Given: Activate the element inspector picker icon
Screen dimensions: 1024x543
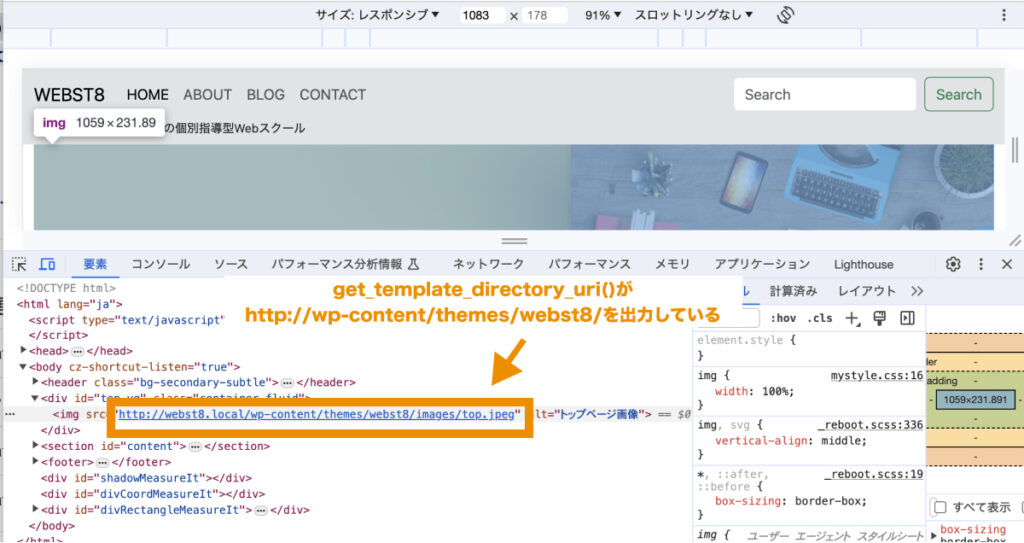Looking at the screenshot, I should [19, 264].
